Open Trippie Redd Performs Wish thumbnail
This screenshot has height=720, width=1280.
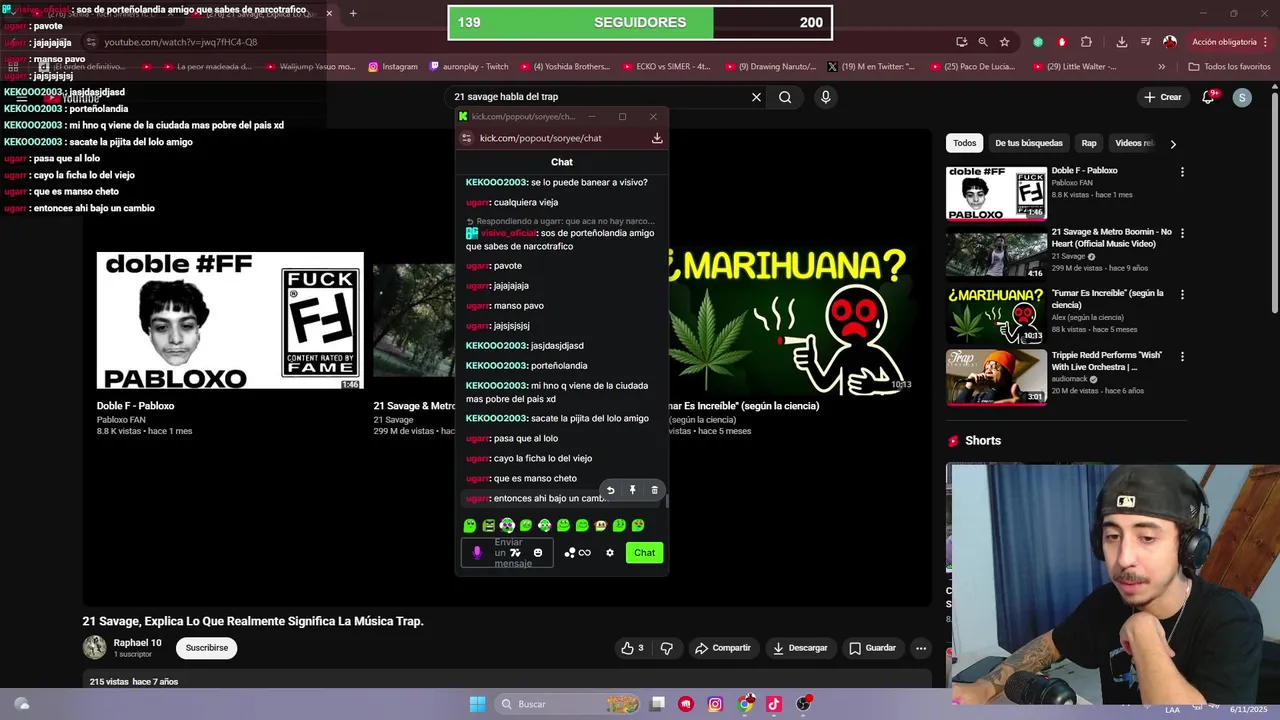[x=996, y=376]
